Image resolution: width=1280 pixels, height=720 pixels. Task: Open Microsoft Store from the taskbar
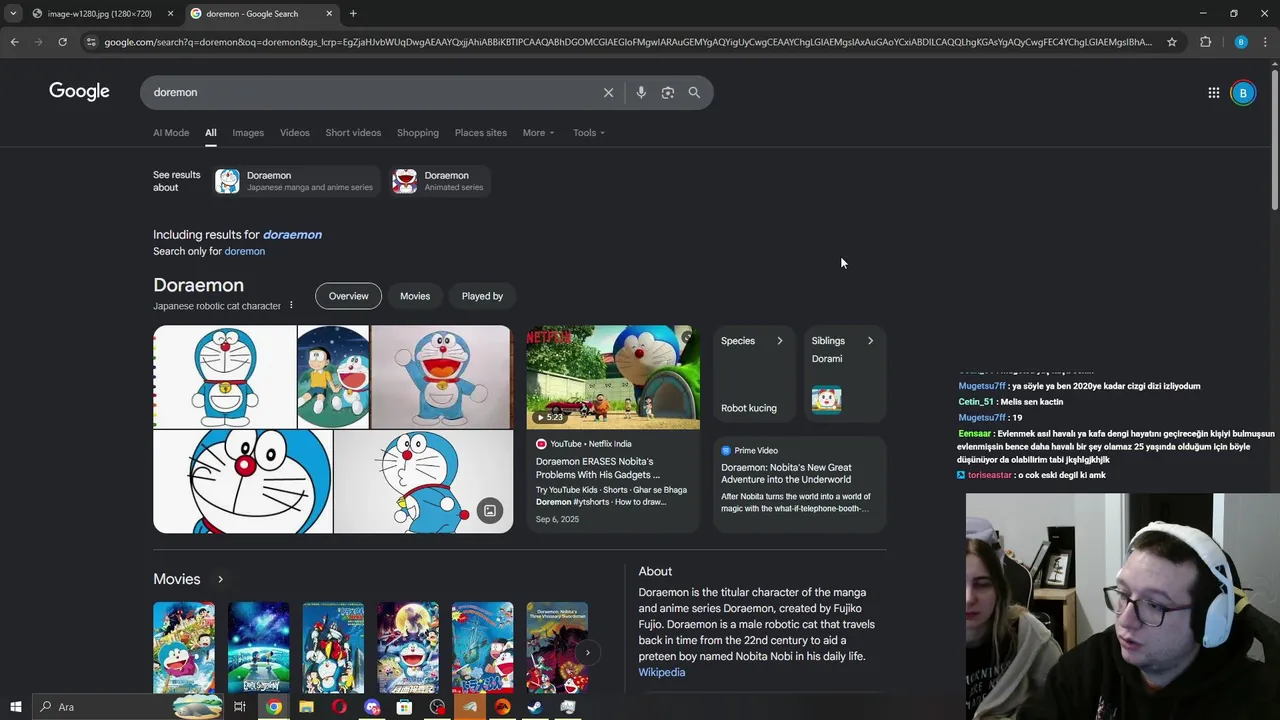pos(404,707)
